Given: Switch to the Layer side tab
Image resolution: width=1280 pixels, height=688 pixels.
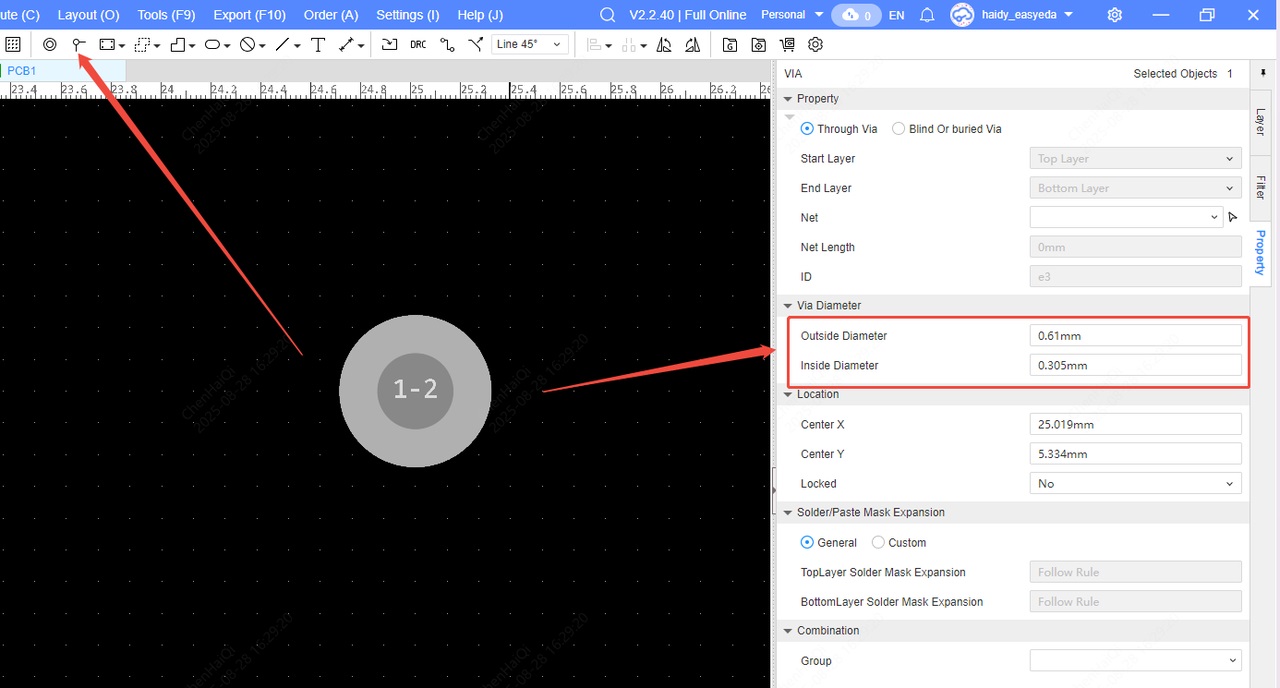Looking at the screenshot, I should [1260, 122].
